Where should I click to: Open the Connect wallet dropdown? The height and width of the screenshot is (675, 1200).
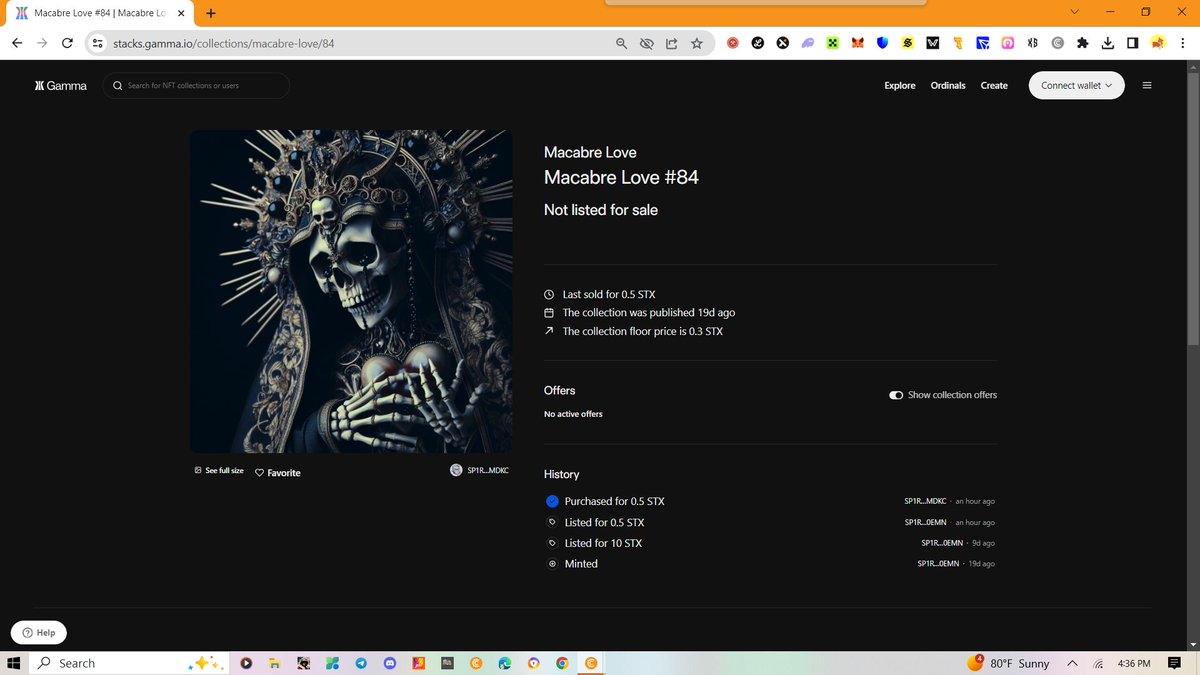pyautogui.click(x=1076, y=85)
